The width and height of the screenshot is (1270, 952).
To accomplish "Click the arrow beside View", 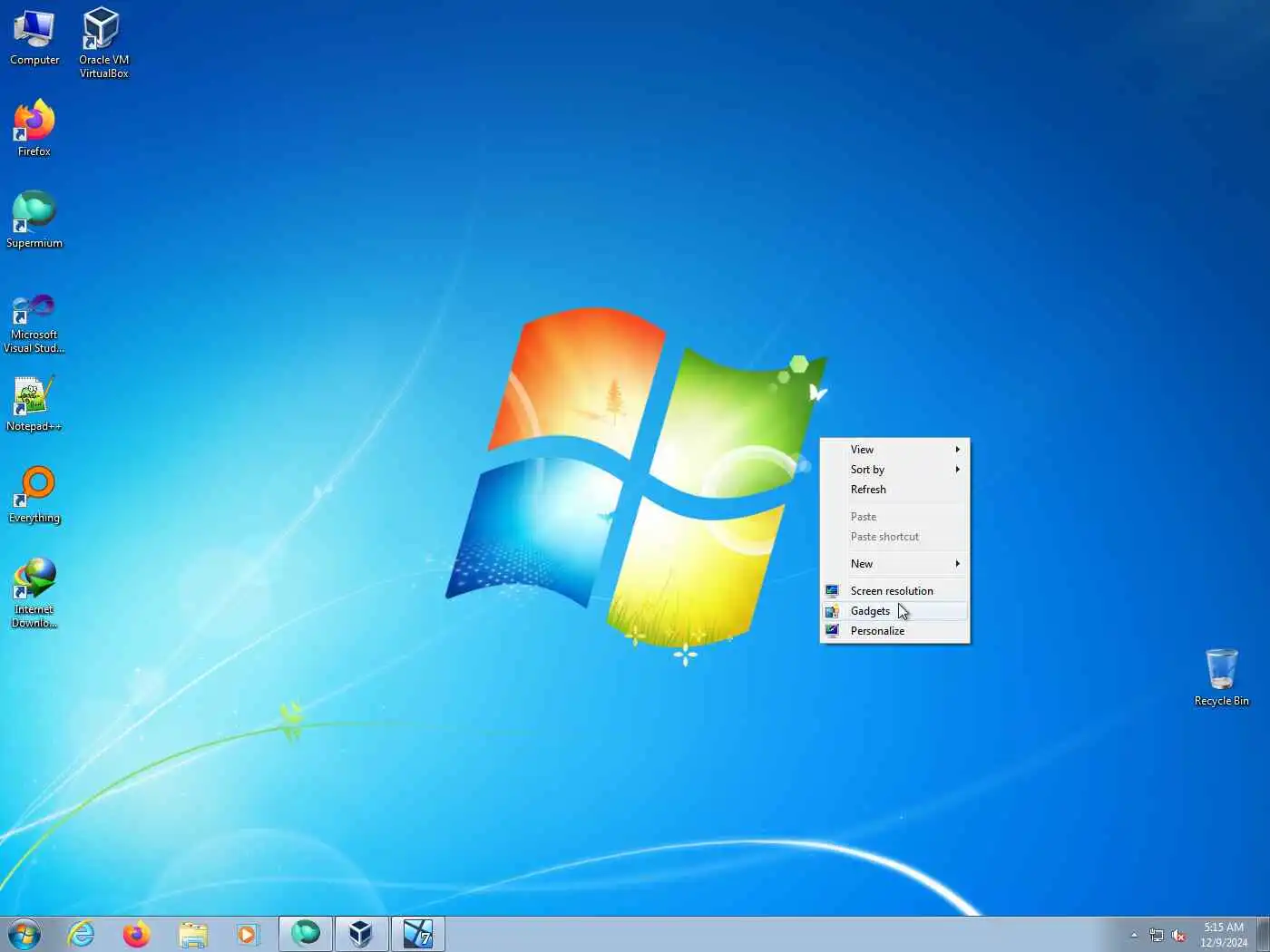I will 957,450.
